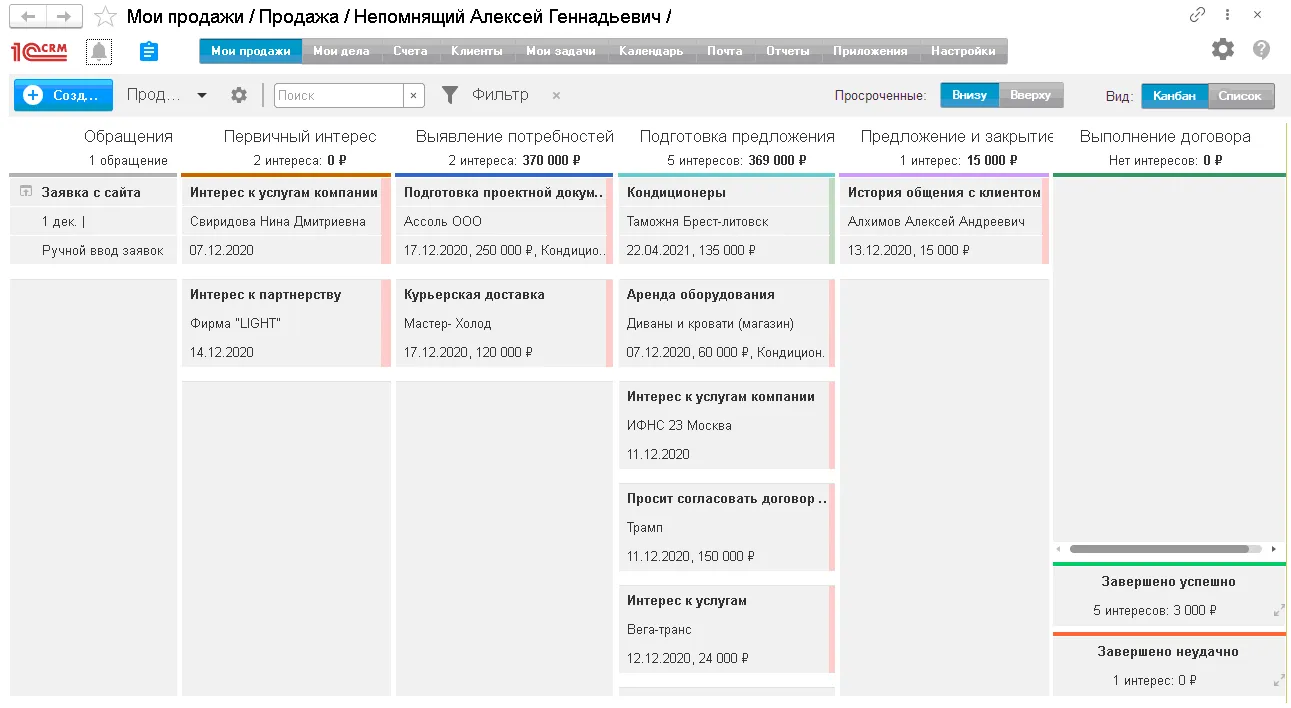Screen dimensions: 1291x708
Task: Click the Выявление потребностей column header
Action: click(x=515, y=136)
